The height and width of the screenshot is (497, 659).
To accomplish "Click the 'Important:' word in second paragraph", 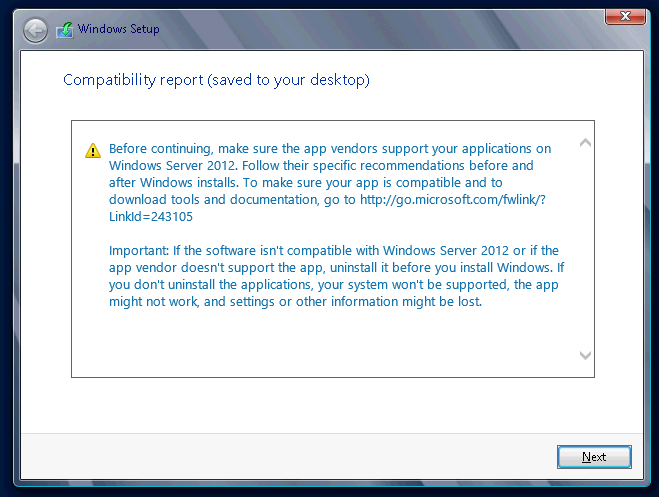I will click(139, 251).
